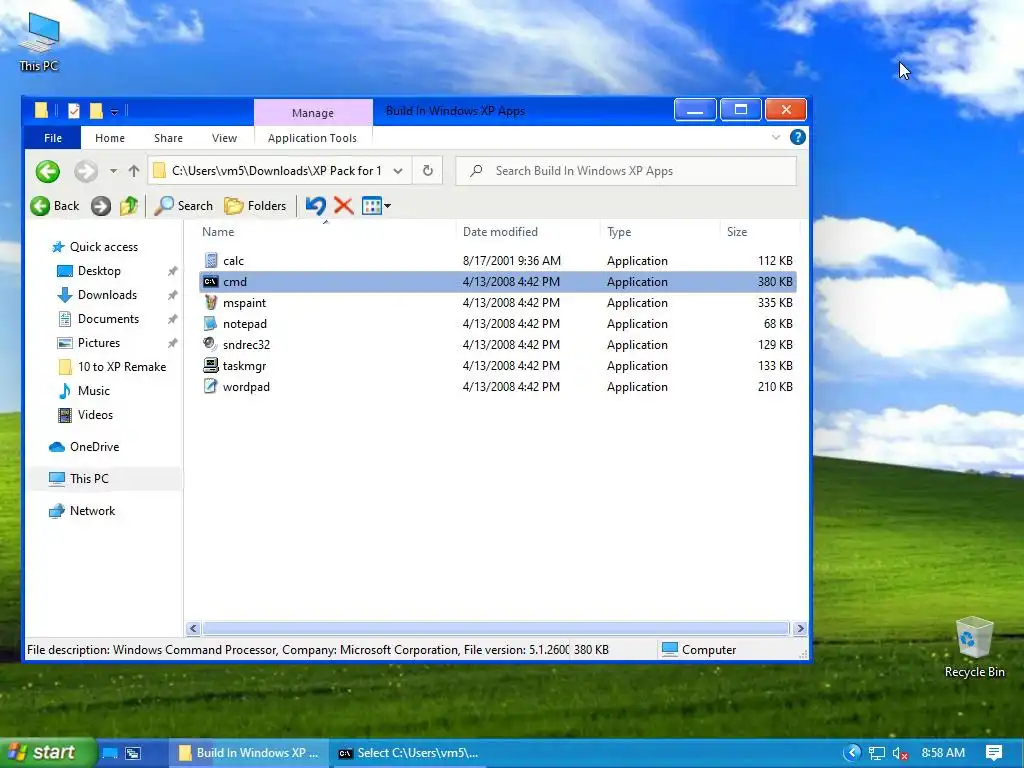Select the taskmgr application file

pyautogui.click(x=498, y=366)
